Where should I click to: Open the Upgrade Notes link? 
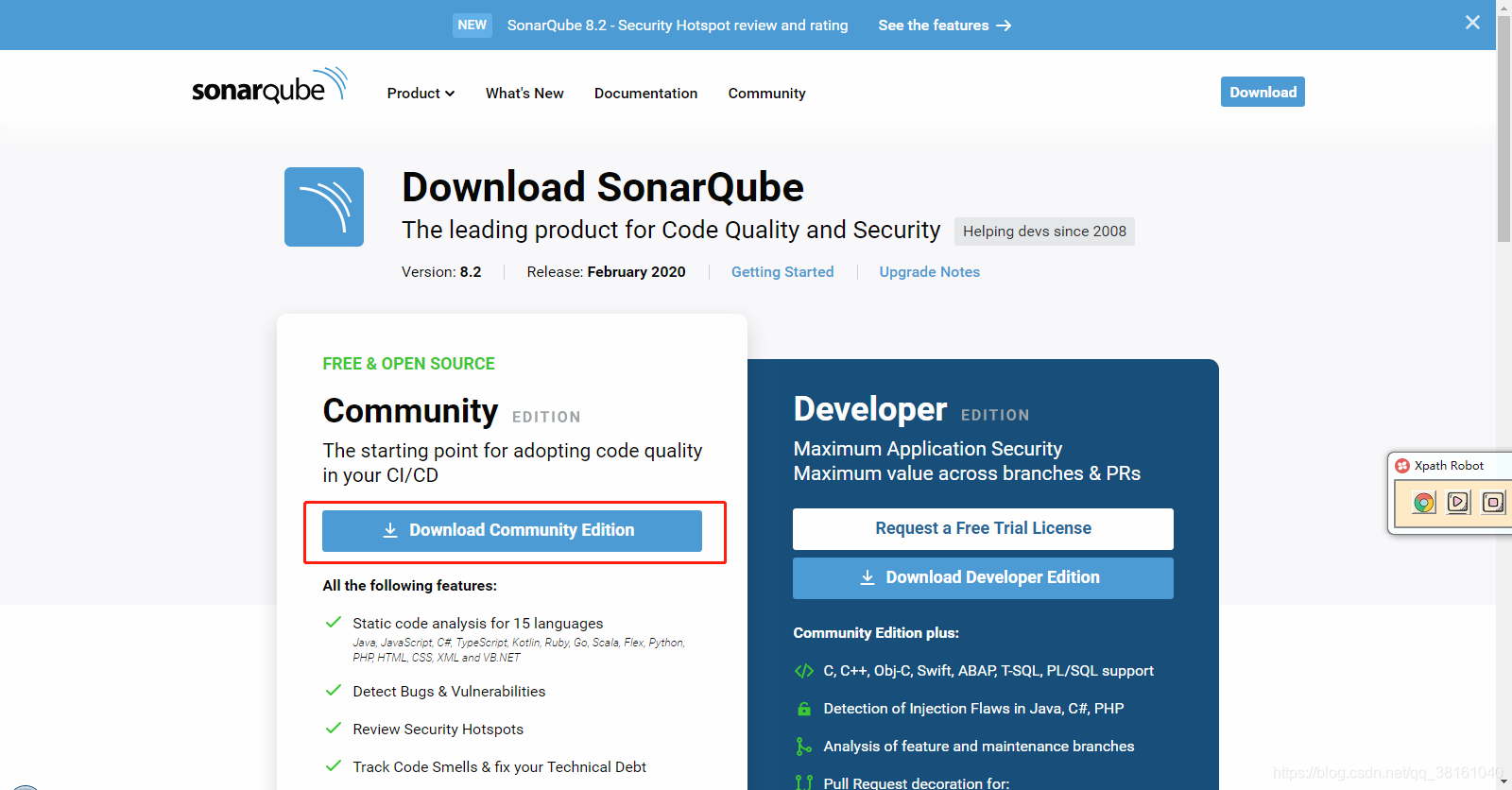(x=930, y=272)
